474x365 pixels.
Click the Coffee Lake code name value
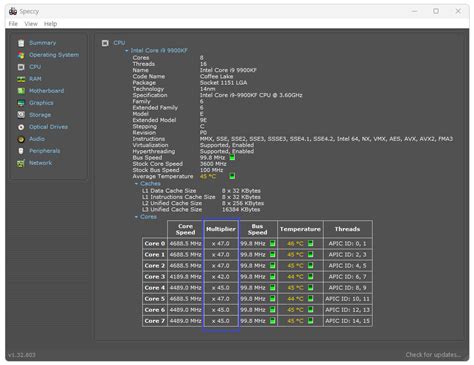[x=216, y=76]
